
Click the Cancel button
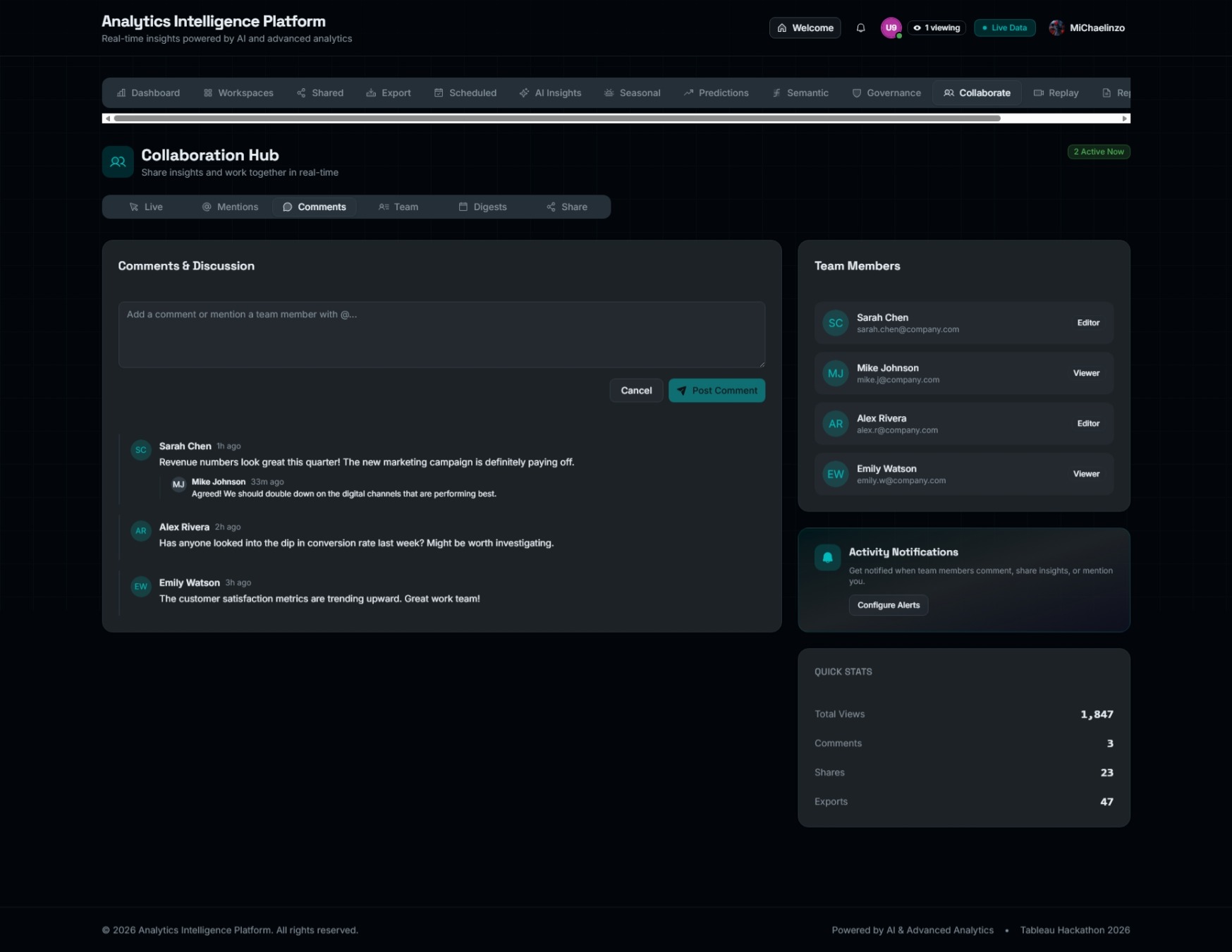(636, 391)
